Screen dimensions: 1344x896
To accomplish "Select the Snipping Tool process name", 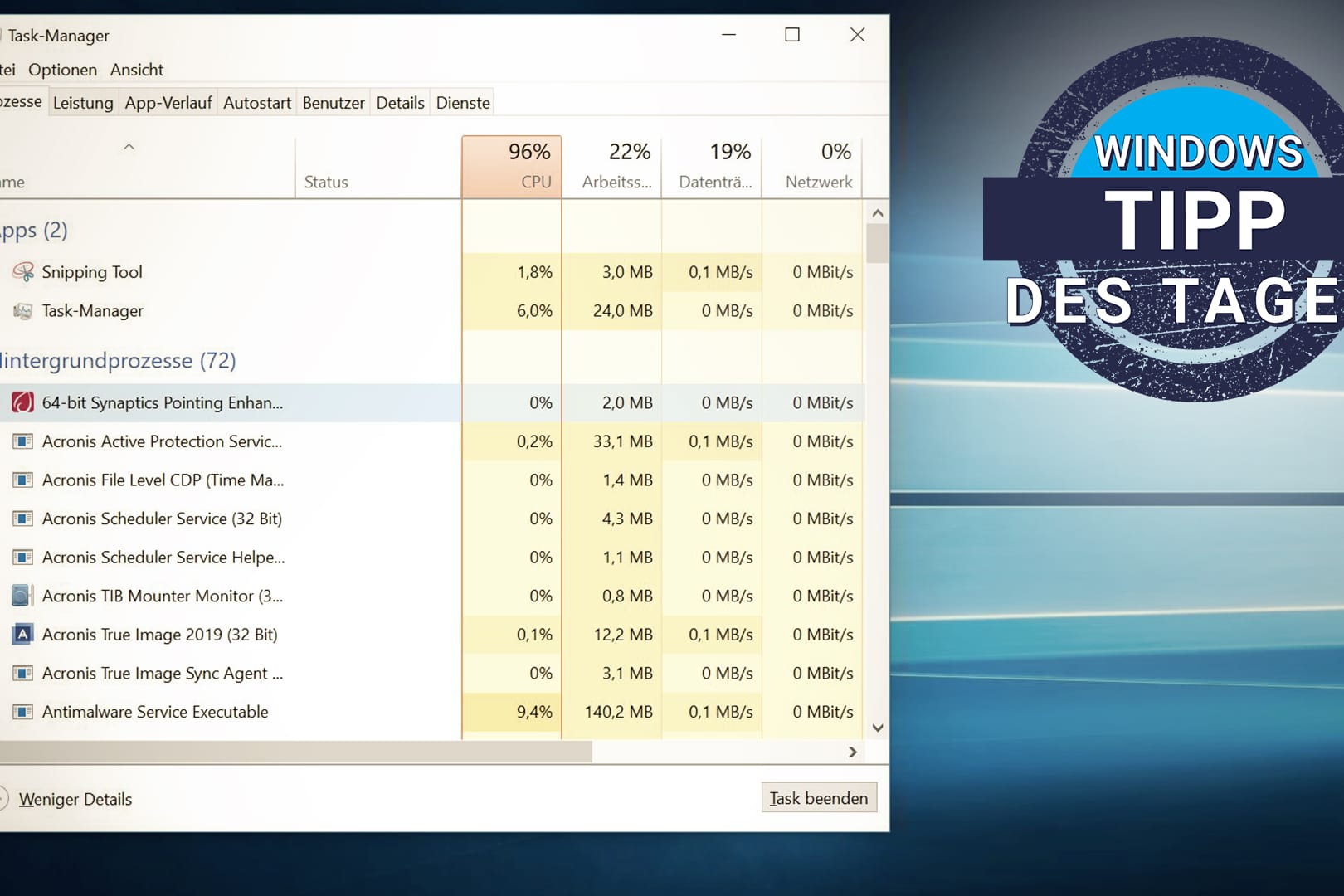I will 92,272.
